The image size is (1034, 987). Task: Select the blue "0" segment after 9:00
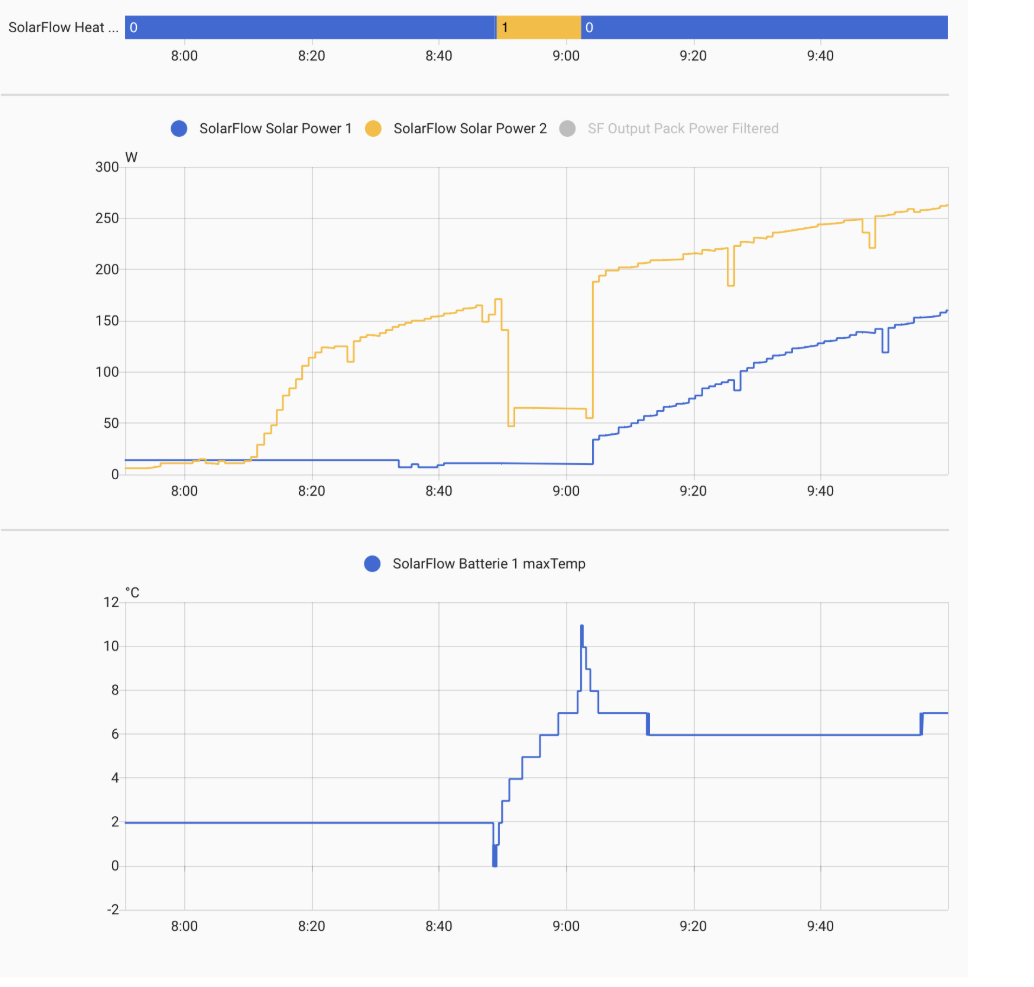point(765,27)
